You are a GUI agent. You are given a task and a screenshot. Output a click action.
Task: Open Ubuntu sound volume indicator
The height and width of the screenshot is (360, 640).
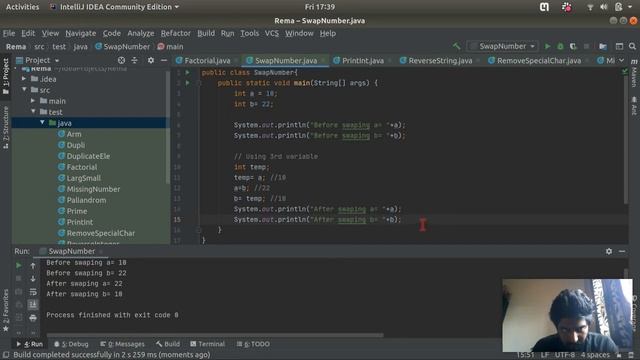click(604, 7)
